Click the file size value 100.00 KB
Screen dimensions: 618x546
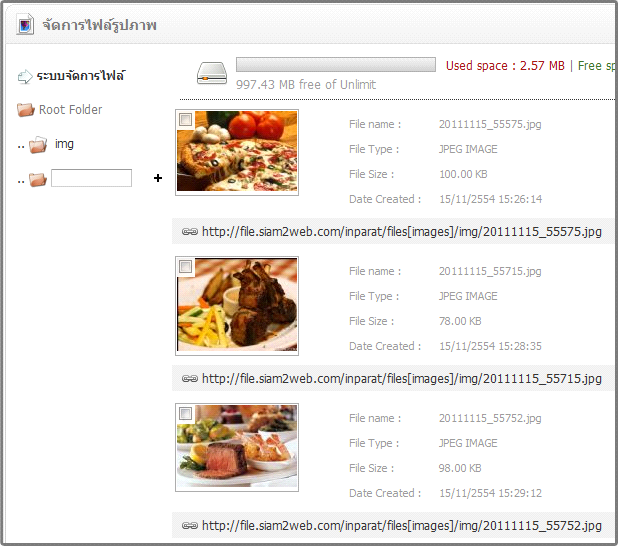coord(463,174)
